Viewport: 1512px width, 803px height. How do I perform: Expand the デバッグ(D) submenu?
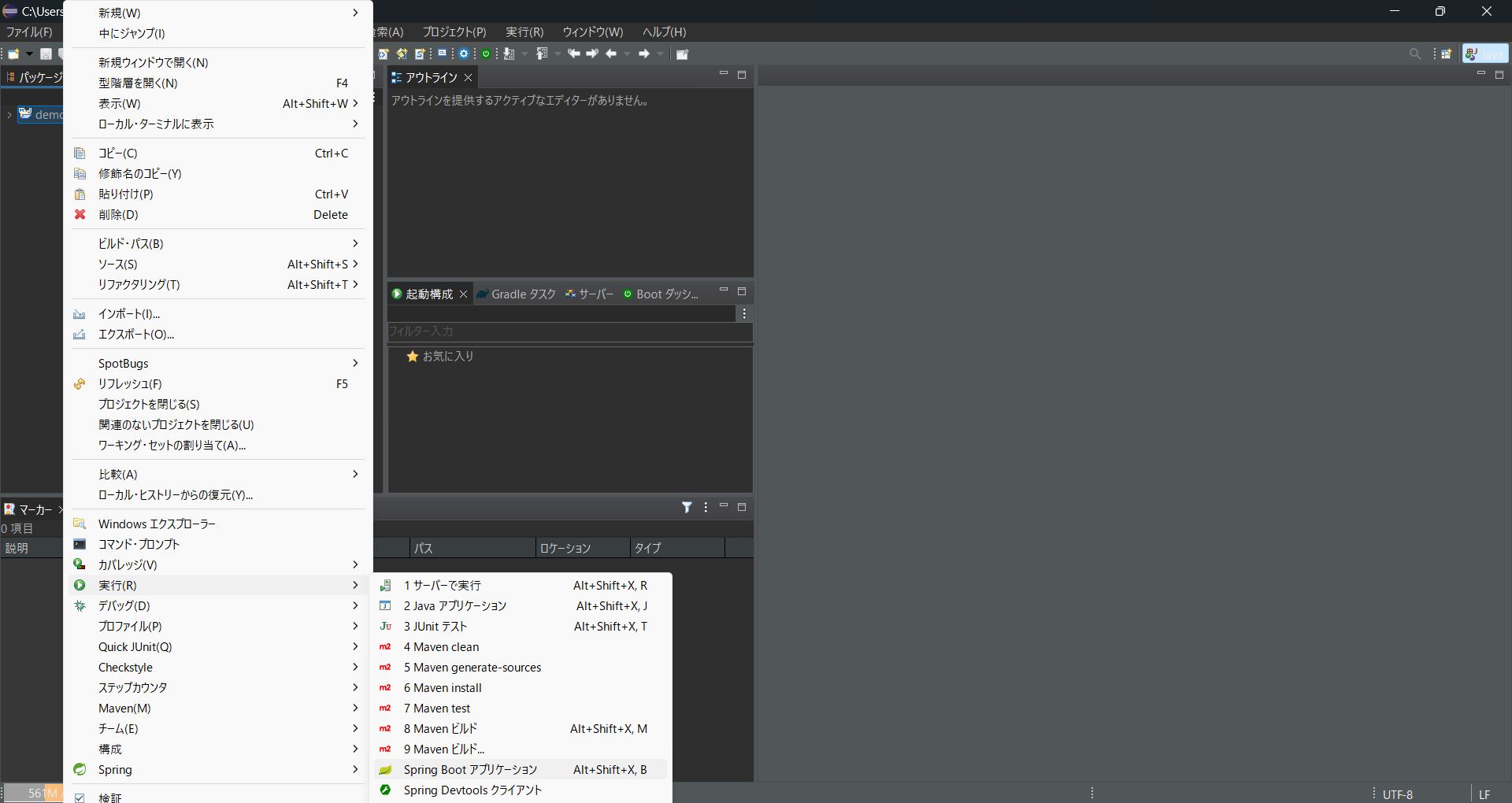point(217,605)
